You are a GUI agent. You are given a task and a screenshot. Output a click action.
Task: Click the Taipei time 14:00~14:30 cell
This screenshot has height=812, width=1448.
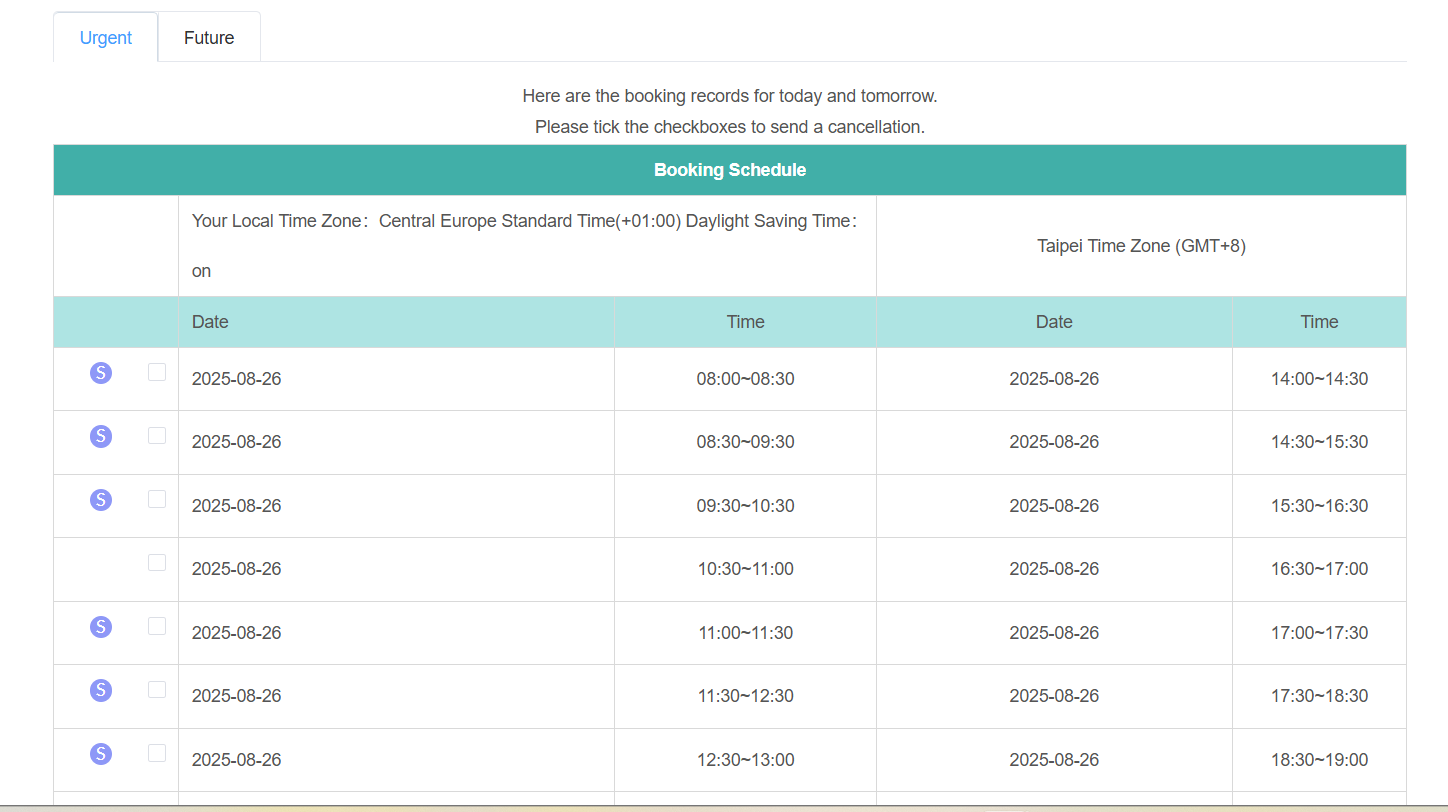point(1319,379)
